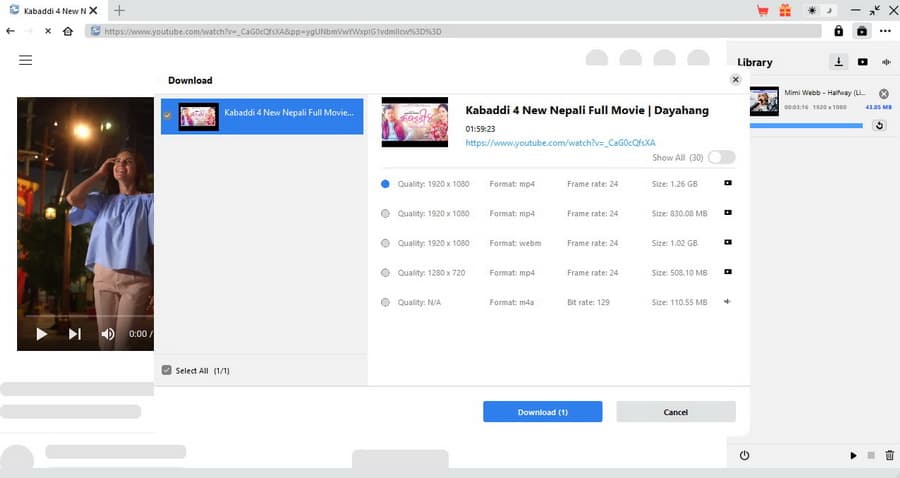Viewport: 900px width, 478px height.
Task: Open the hamburger menu on the page
Action: pyautogui.click(x=26, y=60)
